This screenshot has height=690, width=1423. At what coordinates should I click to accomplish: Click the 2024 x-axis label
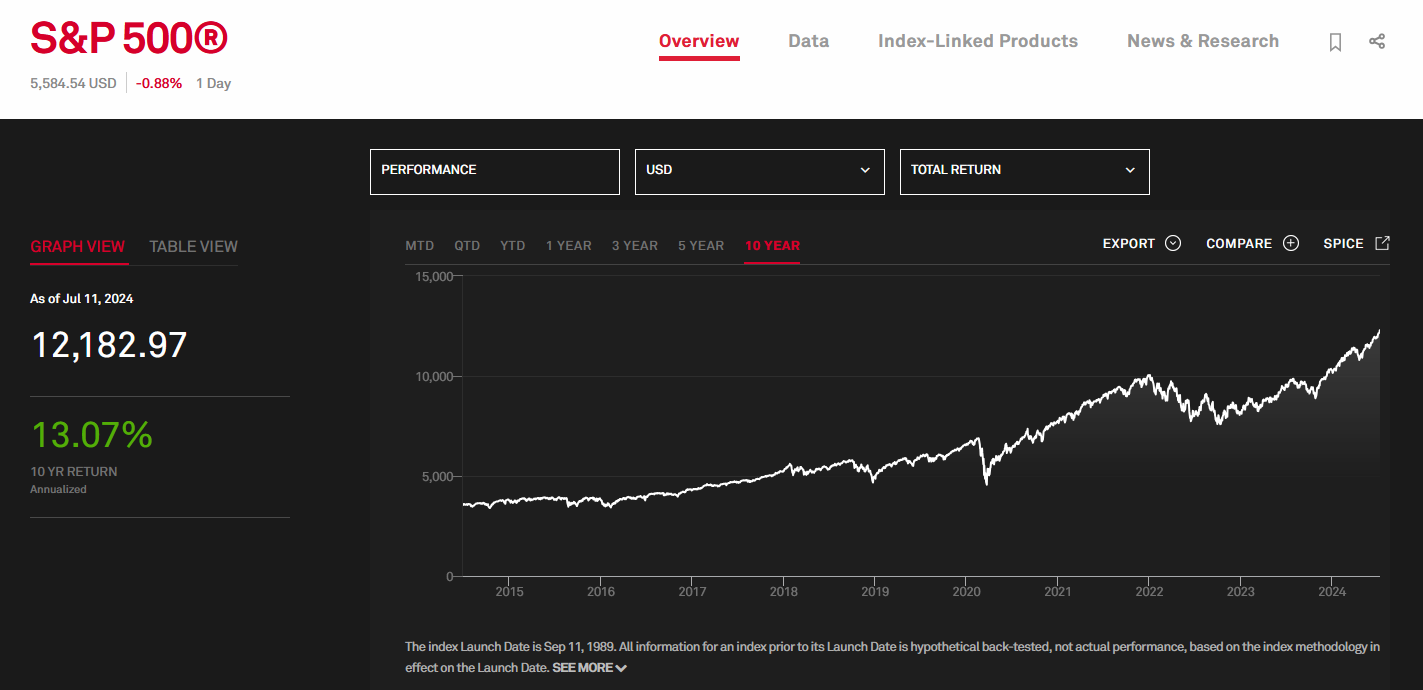(1332, 591)
